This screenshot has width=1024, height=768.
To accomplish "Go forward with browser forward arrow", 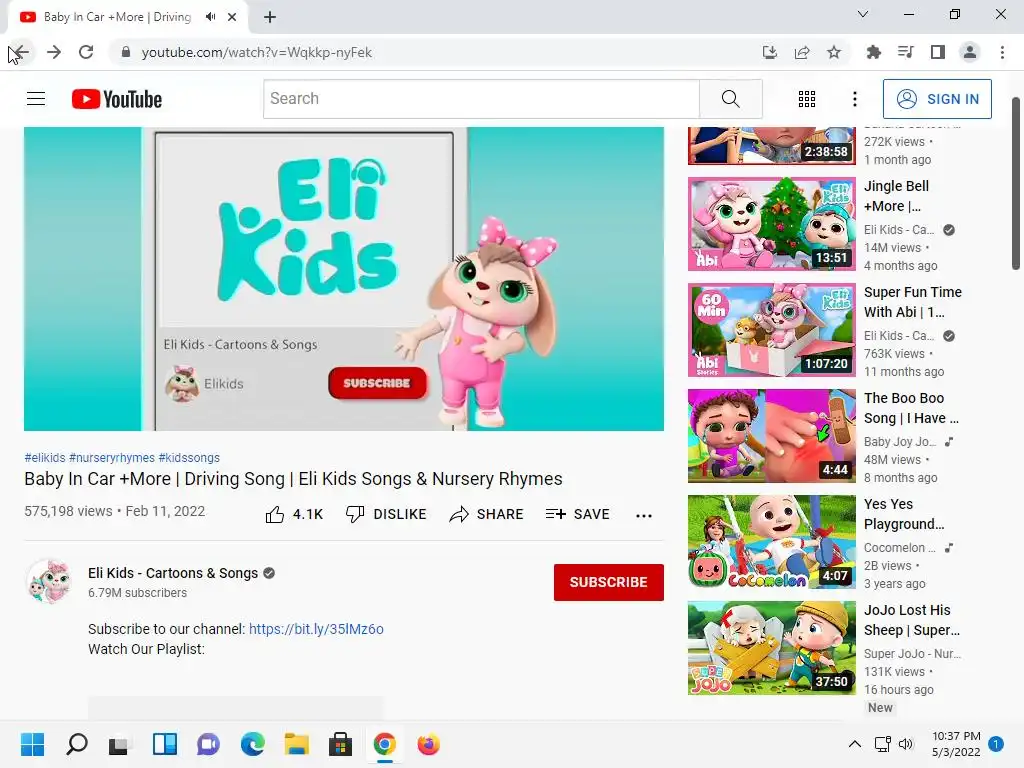I will coord(54,52).
